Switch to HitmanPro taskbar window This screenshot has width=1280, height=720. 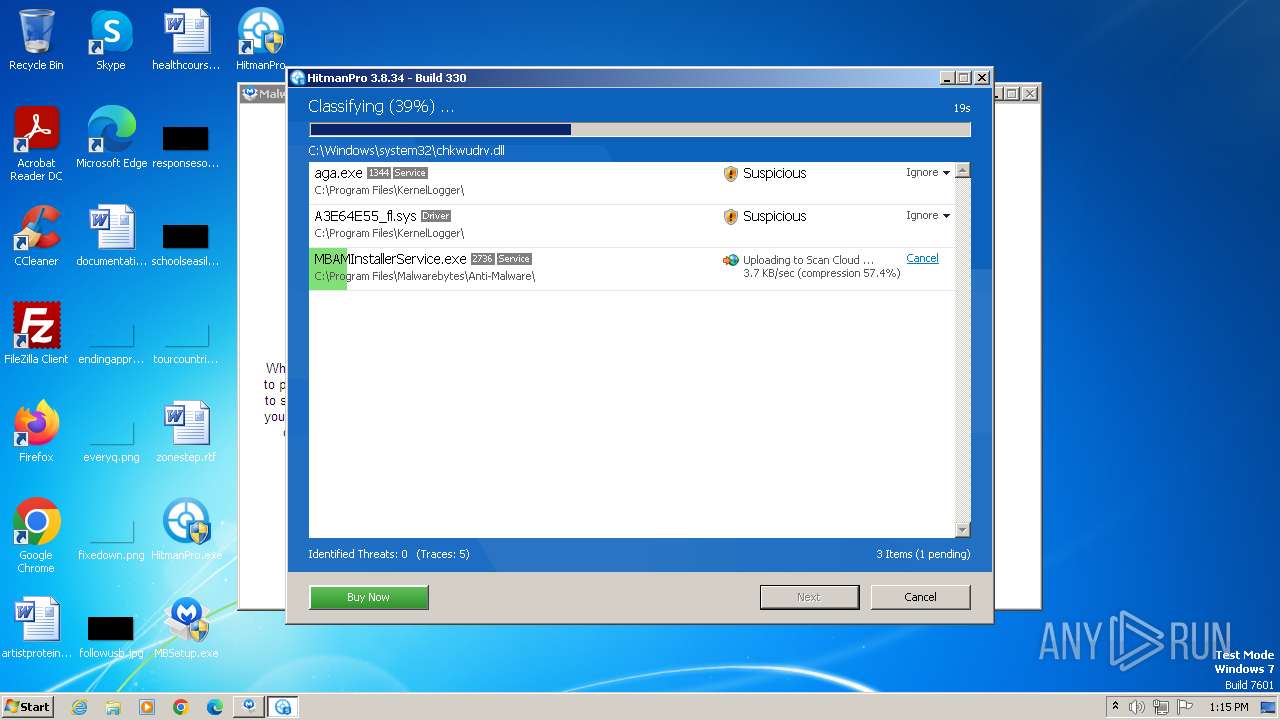(283, 707)
